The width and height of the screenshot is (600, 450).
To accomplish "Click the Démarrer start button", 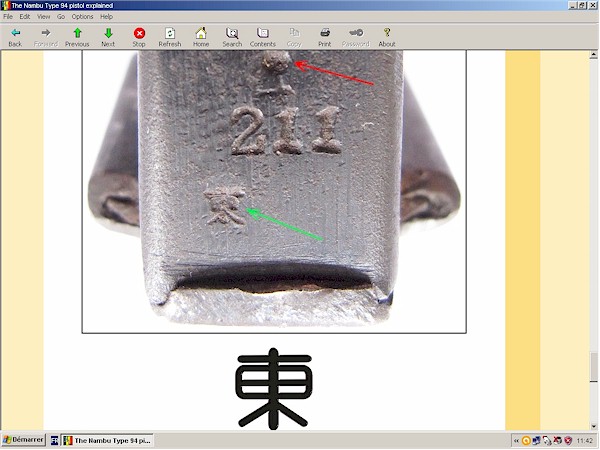I will tap(23, 440).
